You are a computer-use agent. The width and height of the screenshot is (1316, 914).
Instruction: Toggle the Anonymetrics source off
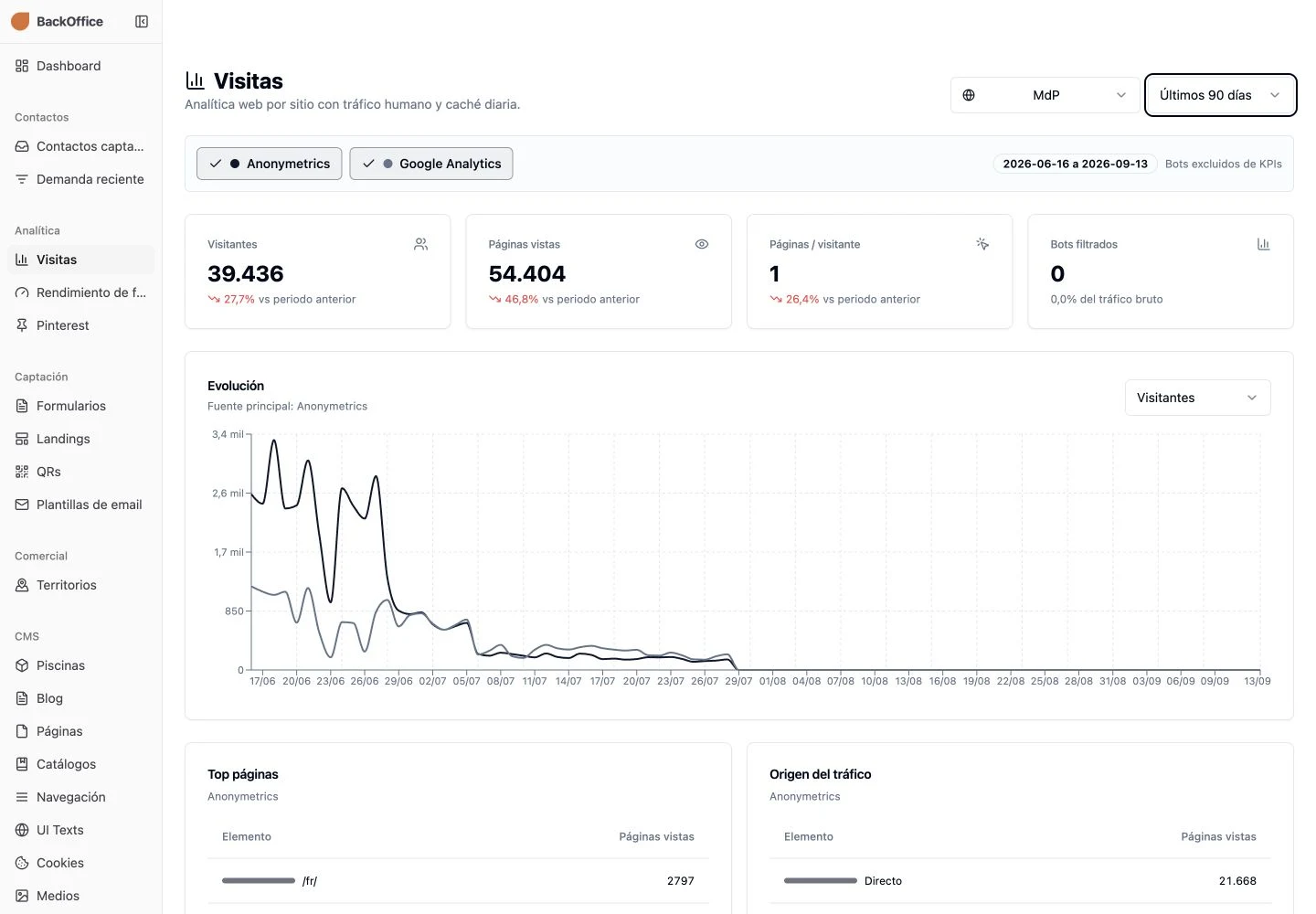[270, 164]
